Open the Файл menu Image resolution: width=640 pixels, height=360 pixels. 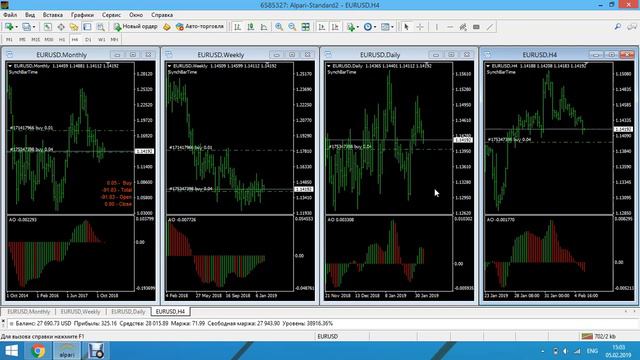click(10, 15)
